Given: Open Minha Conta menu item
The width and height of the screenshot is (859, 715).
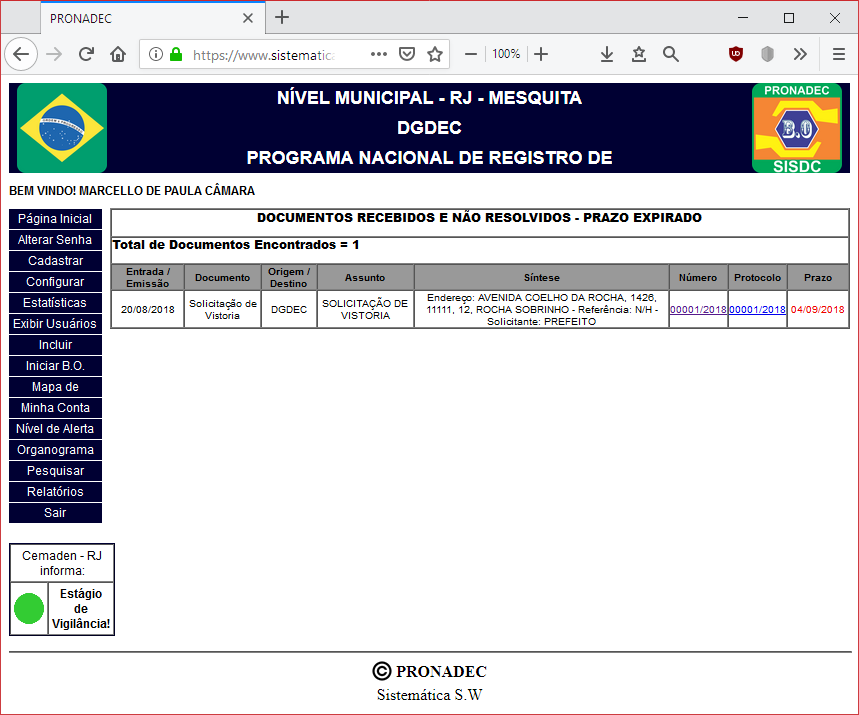Looking at the screenshot, I should 55,408.
